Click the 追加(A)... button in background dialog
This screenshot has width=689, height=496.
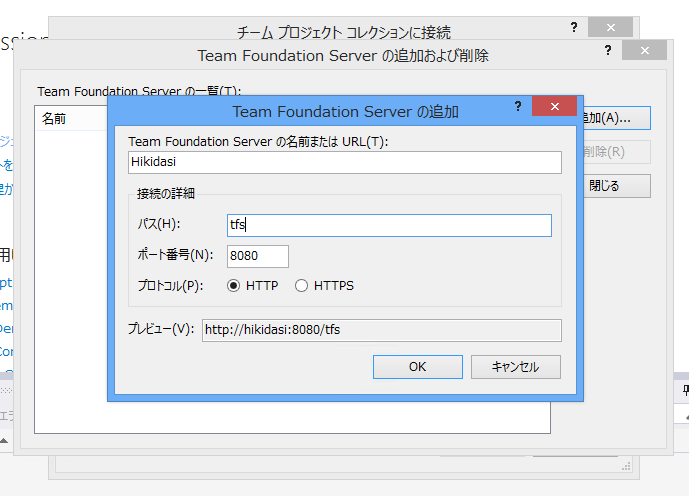point(616,118)
